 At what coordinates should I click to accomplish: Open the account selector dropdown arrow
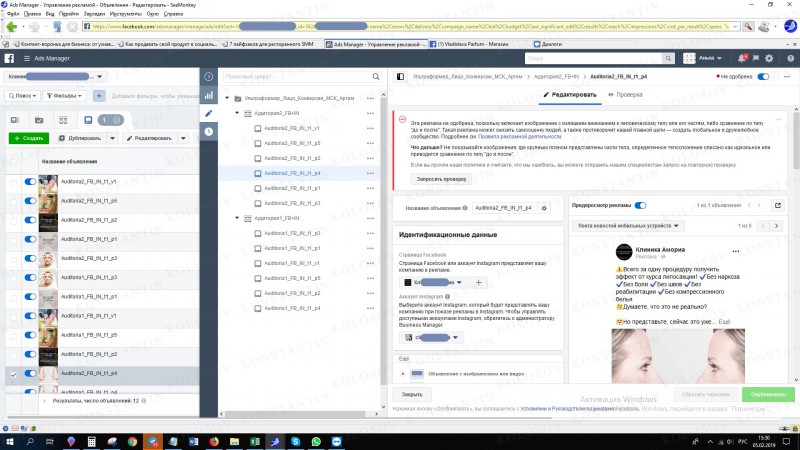coord(99,77)
